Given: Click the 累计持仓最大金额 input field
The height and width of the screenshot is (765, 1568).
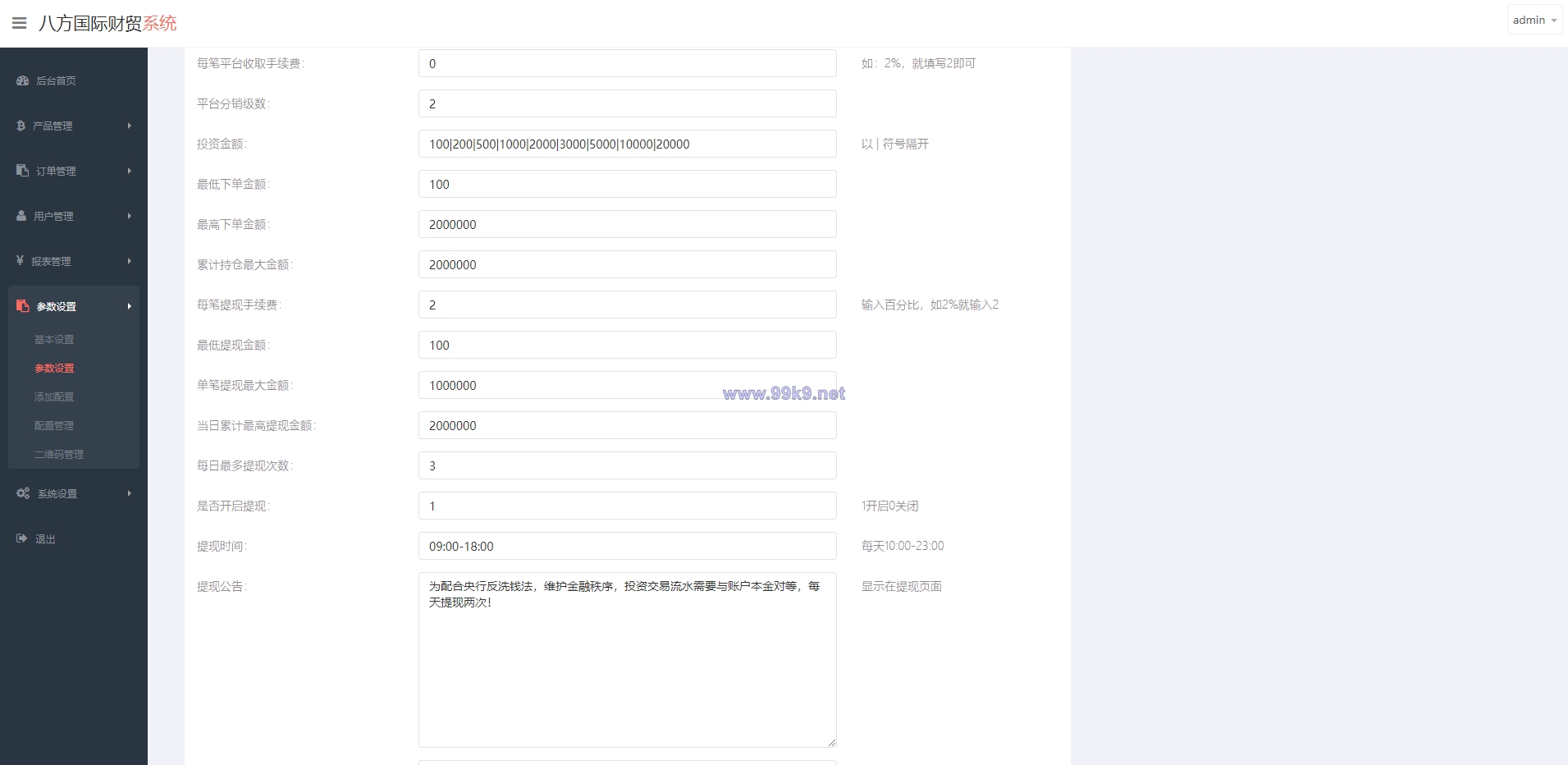Looking at the screenshot, I should click(x=628, y=264).
